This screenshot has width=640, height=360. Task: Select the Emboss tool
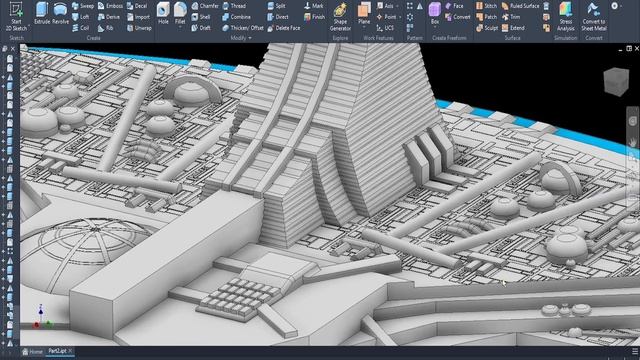coord(110,6)
